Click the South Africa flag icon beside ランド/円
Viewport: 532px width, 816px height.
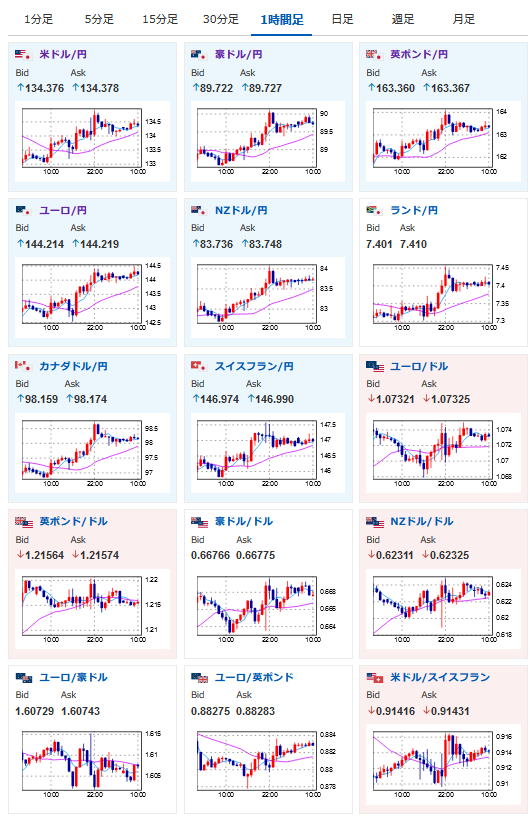tap(374, 210)
